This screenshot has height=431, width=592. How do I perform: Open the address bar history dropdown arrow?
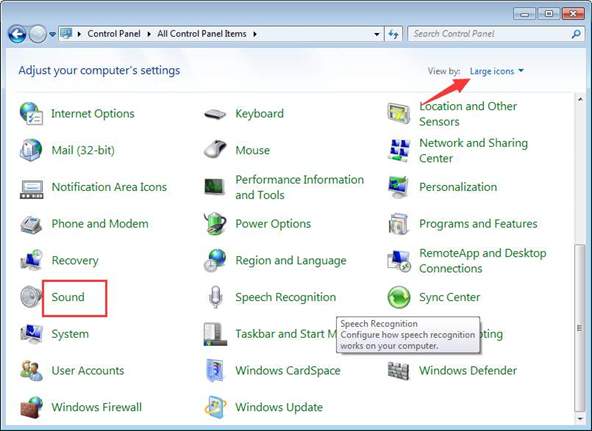pyautogui.click(x=376, y=34)
